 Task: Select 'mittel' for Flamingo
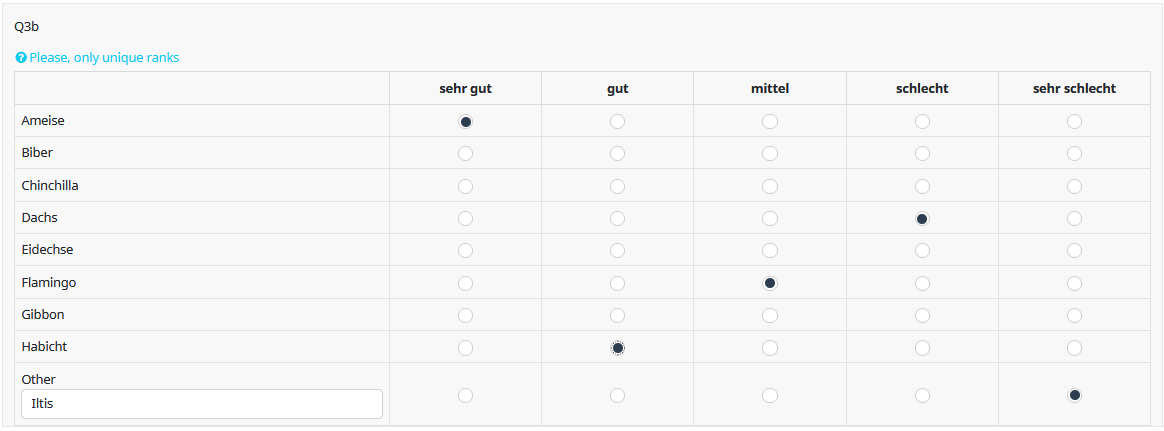point(769,283)
